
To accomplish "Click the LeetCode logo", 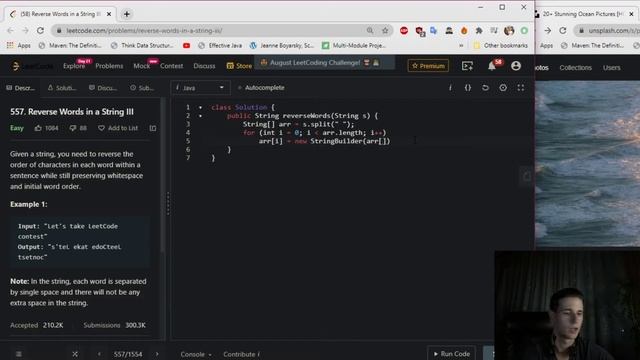I will [32, 66].
